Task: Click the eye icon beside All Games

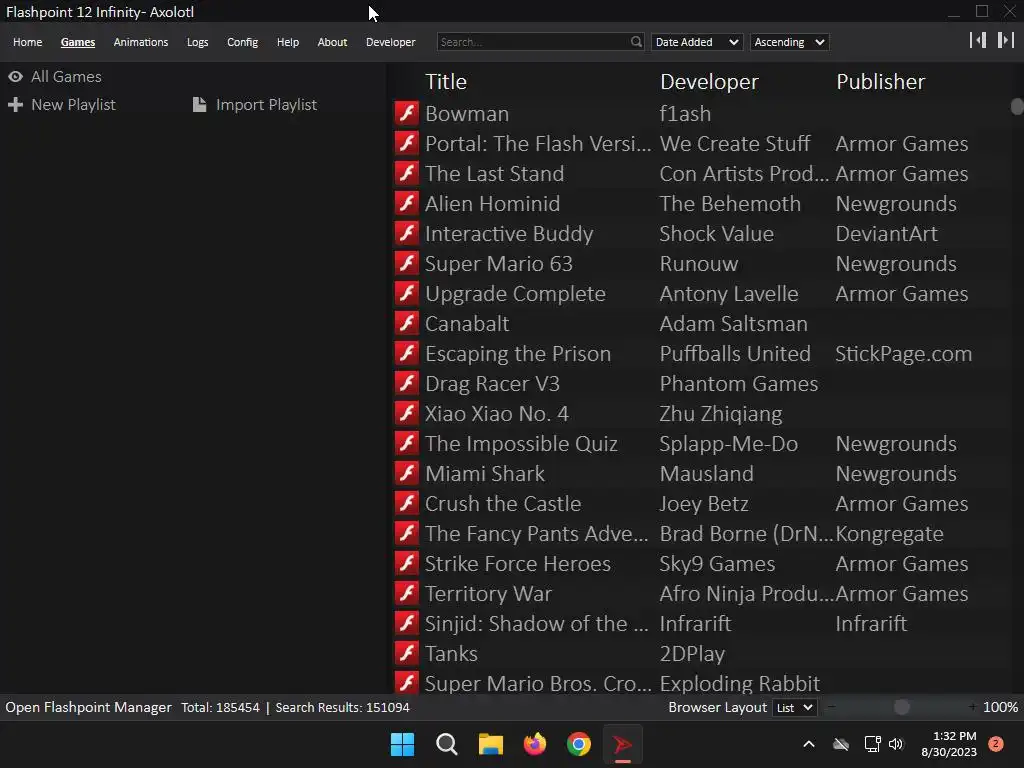Action: point(15,76)
